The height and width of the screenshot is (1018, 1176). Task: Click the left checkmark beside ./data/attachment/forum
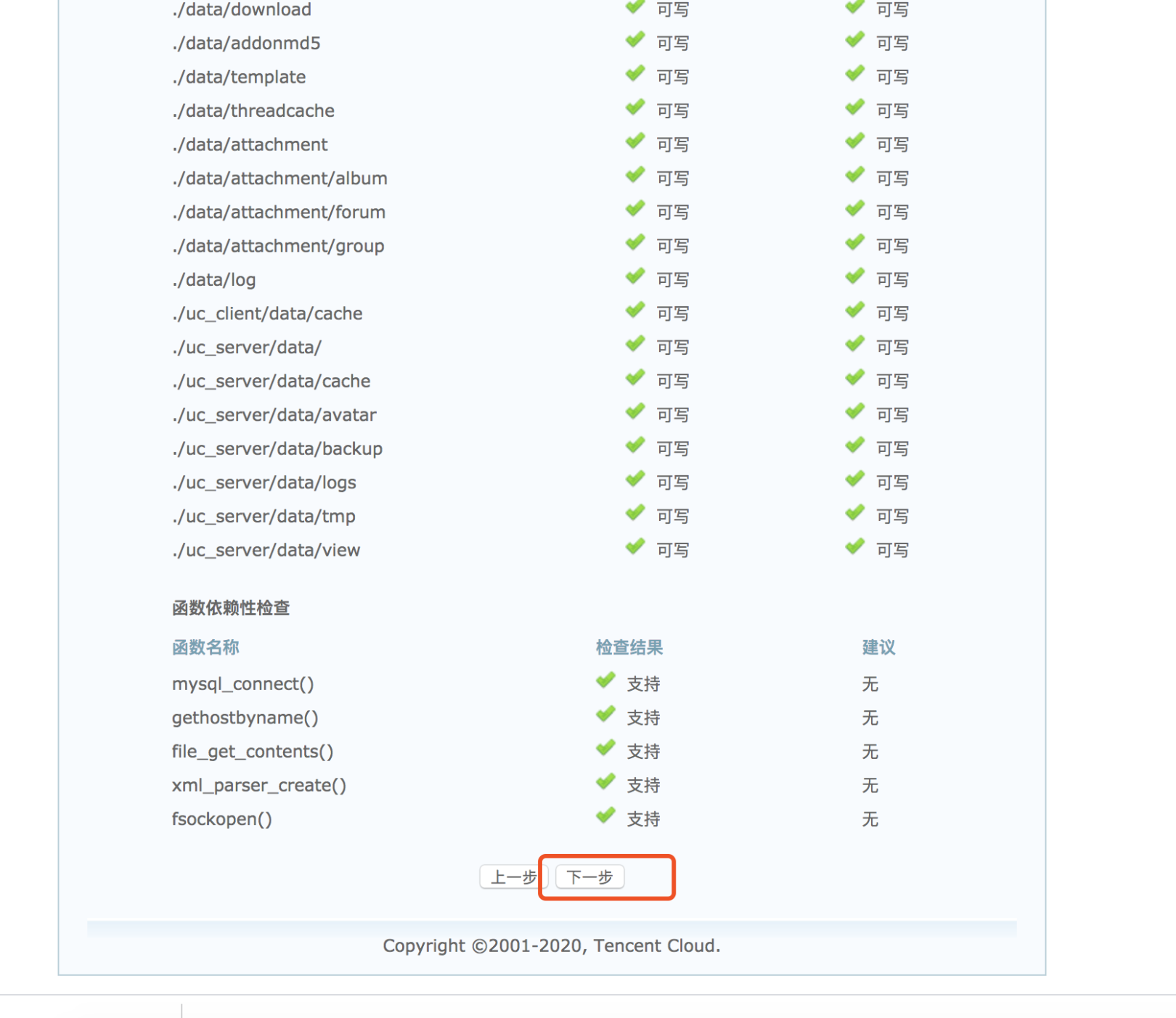635,210
